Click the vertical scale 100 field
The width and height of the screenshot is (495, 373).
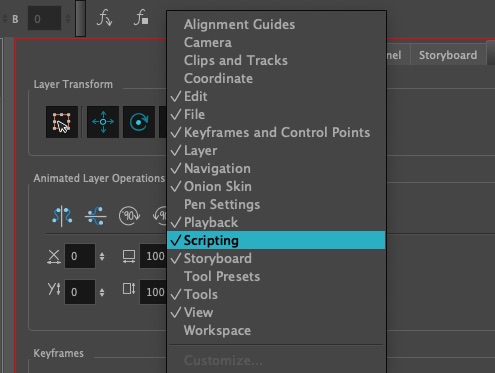(x=153, y=292)
